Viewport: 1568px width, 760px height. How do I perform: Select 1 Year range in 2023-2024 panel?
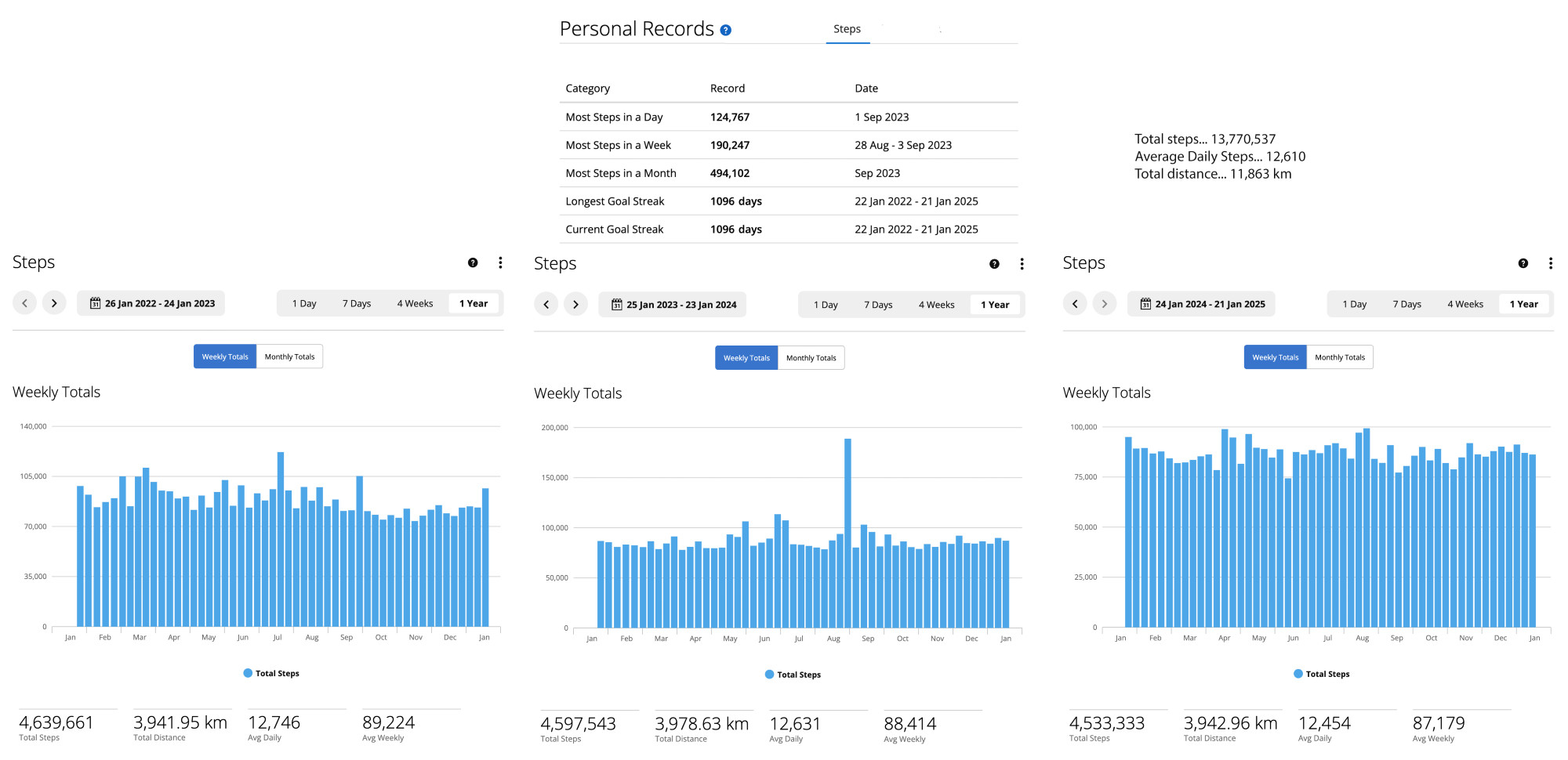tap(995, 305)
